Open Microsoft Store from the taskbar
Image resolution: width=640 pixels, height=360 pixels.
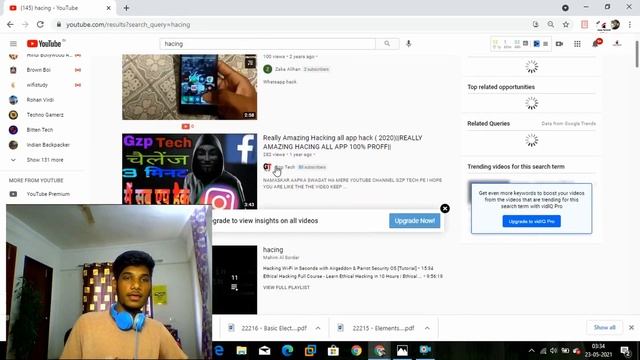[333, 351]
